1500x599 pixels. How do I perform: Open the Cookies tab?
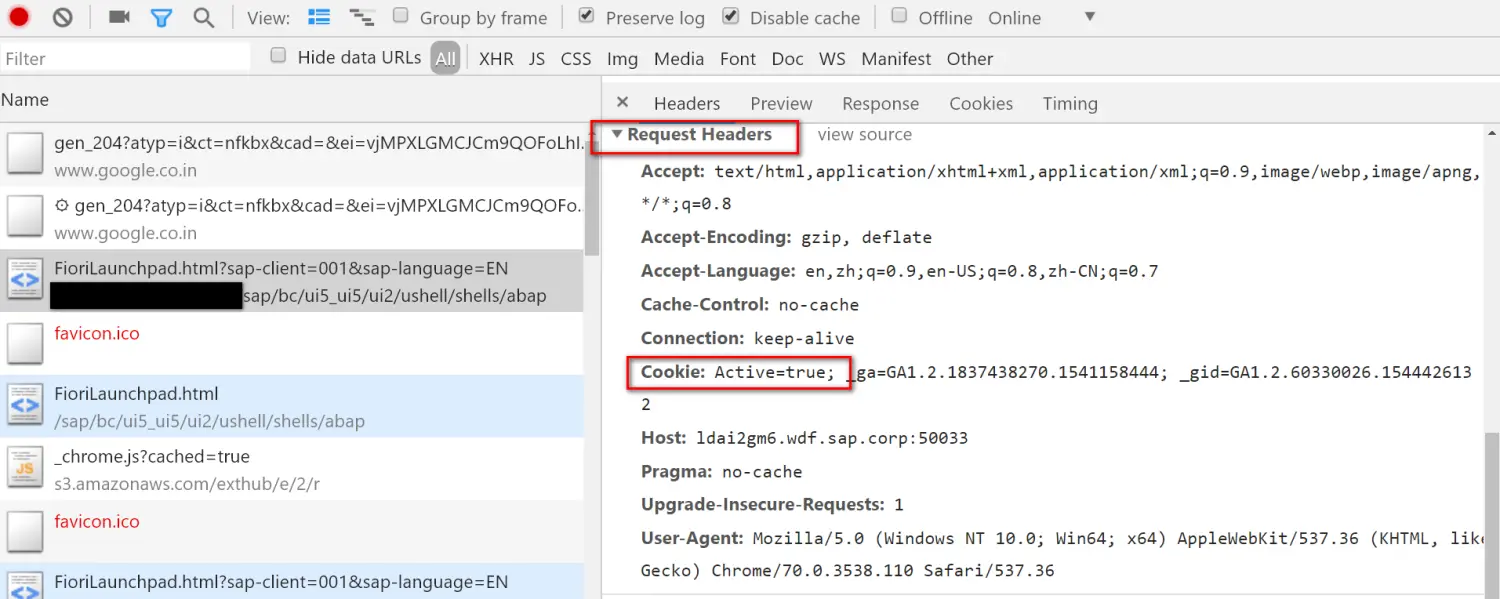point(981,103)
